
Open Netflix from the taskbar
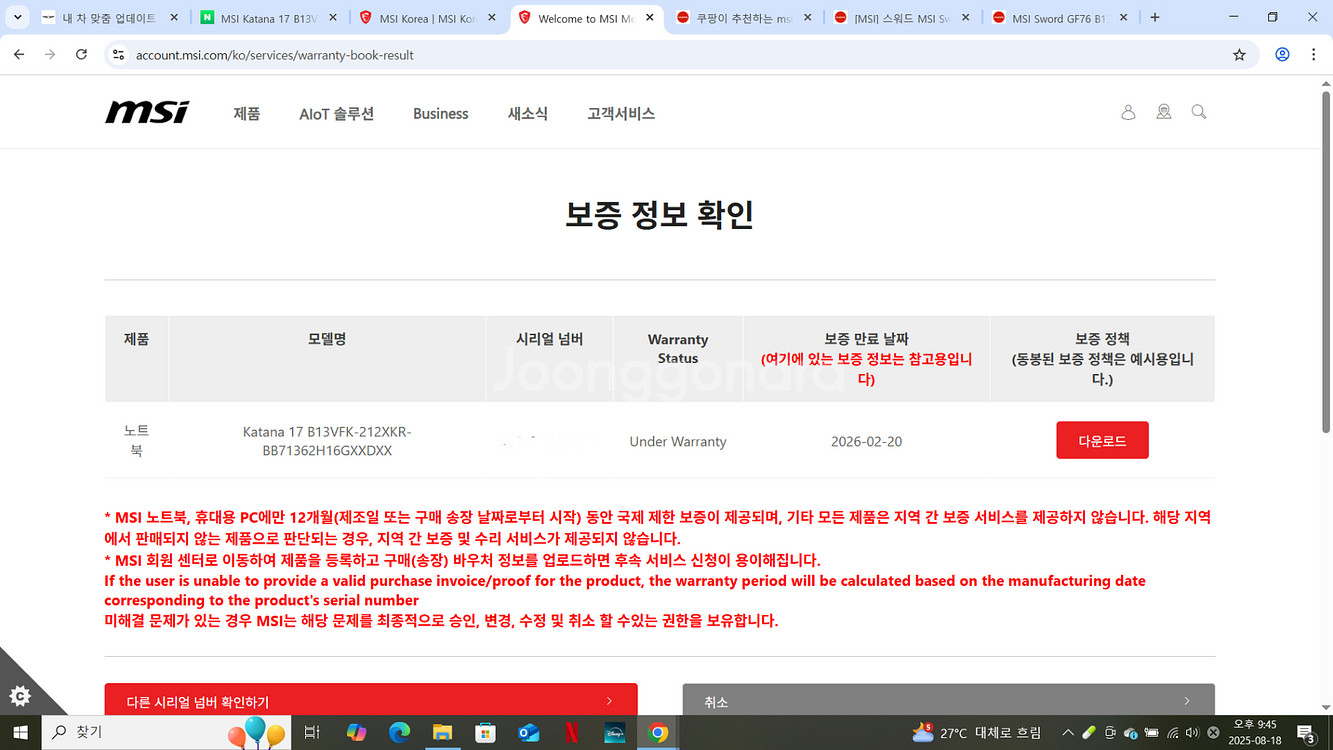click(571, 733)
